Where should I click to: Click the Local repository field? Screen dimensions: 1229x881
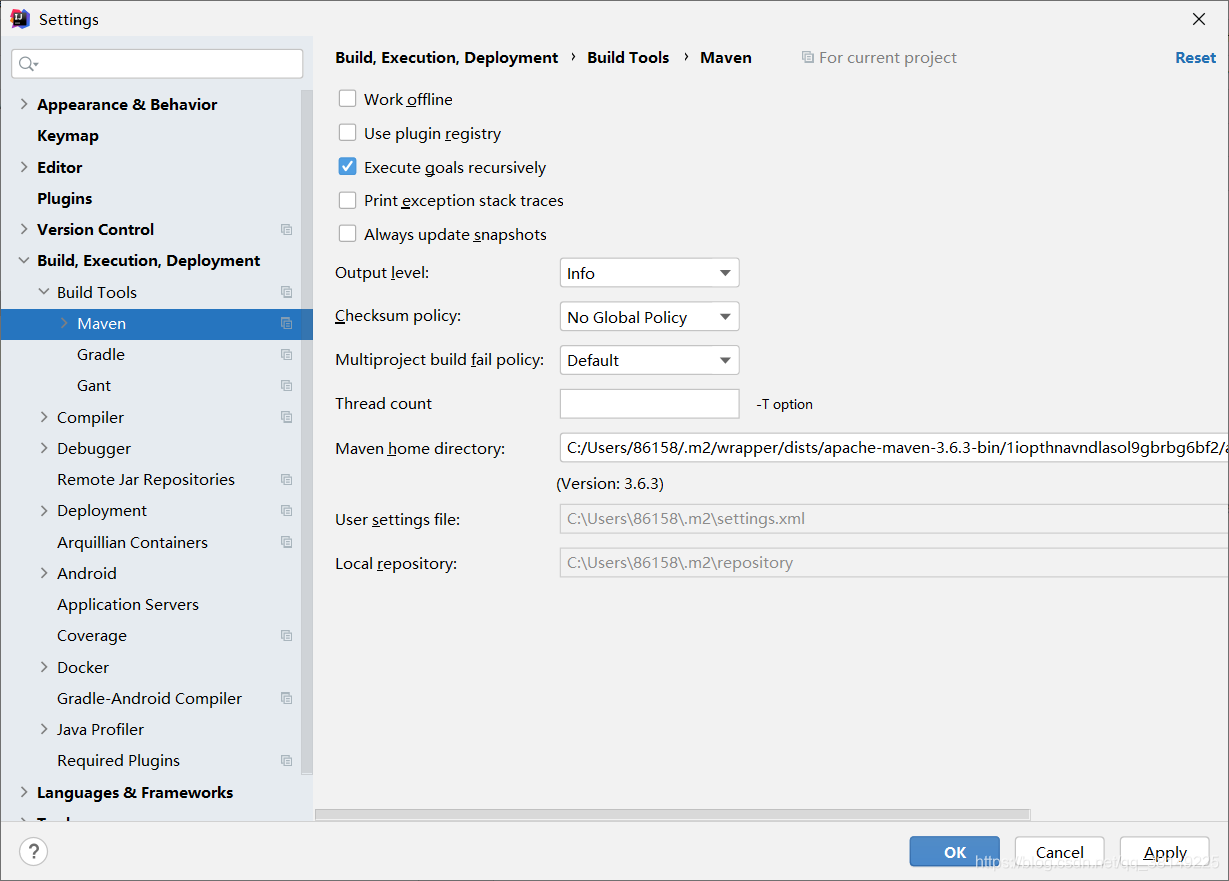pos(894,563)
